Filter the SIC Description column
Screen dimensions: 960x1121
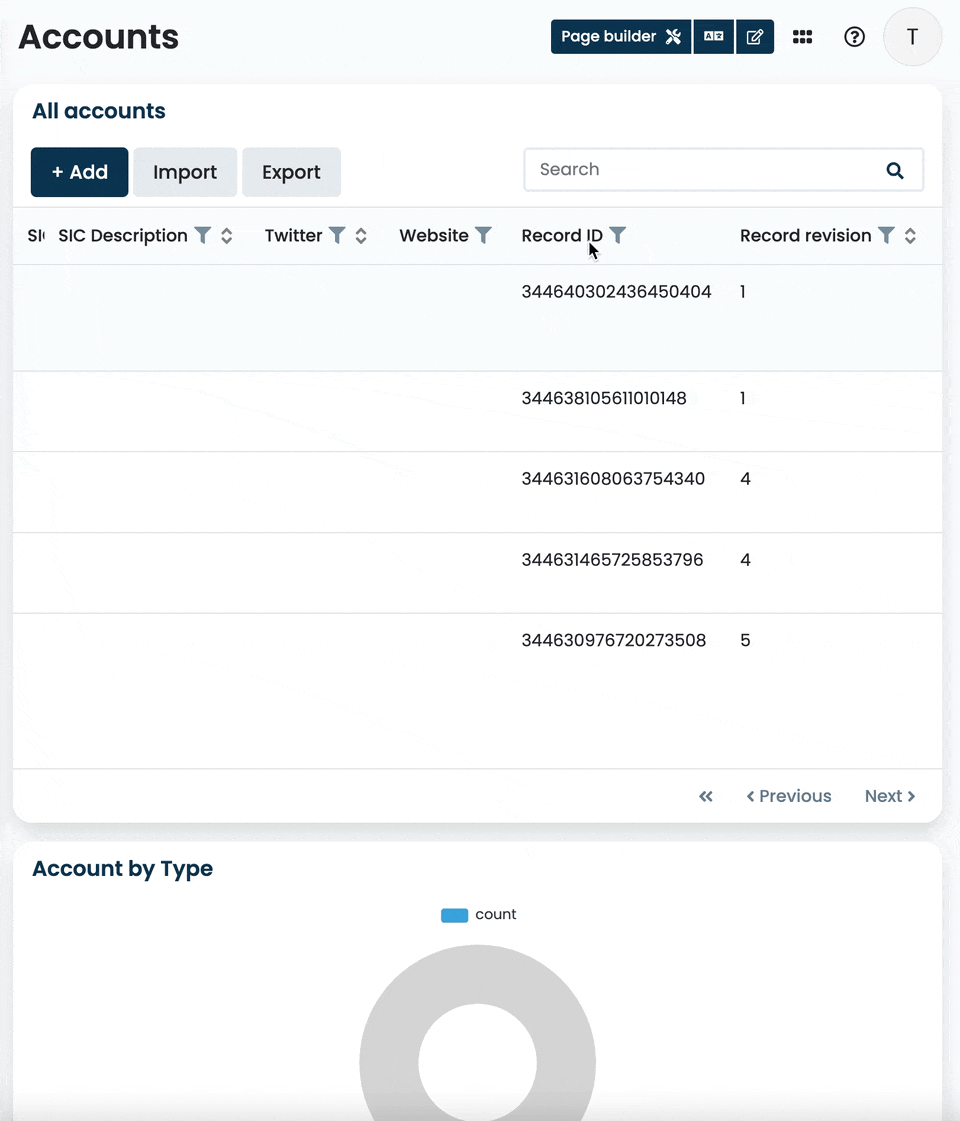pyautogui.click(x=203, y=235)
